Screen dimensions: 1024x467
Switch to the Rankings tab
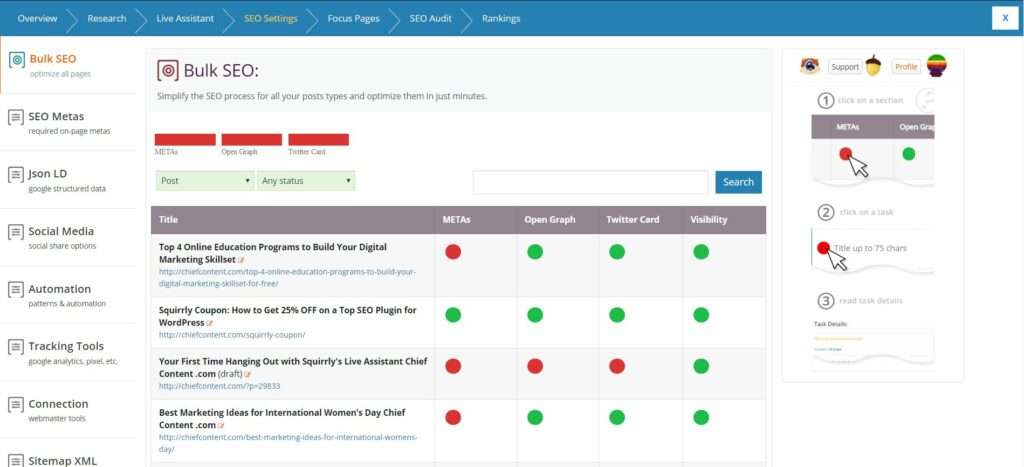point(501,18)
